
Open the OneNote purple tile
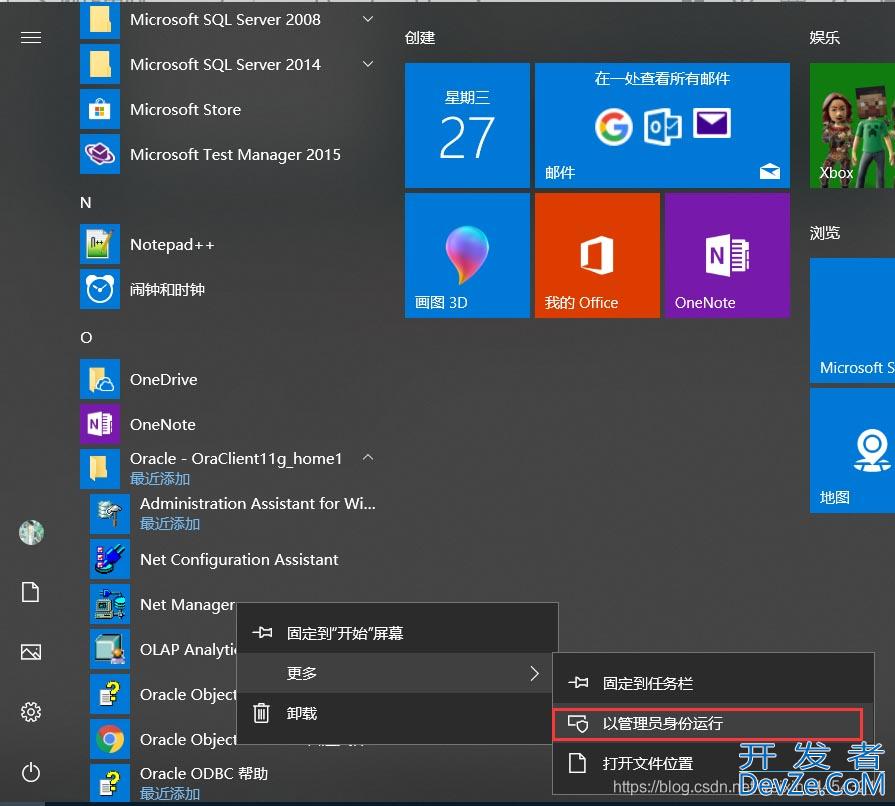click(x=726, y=255)
